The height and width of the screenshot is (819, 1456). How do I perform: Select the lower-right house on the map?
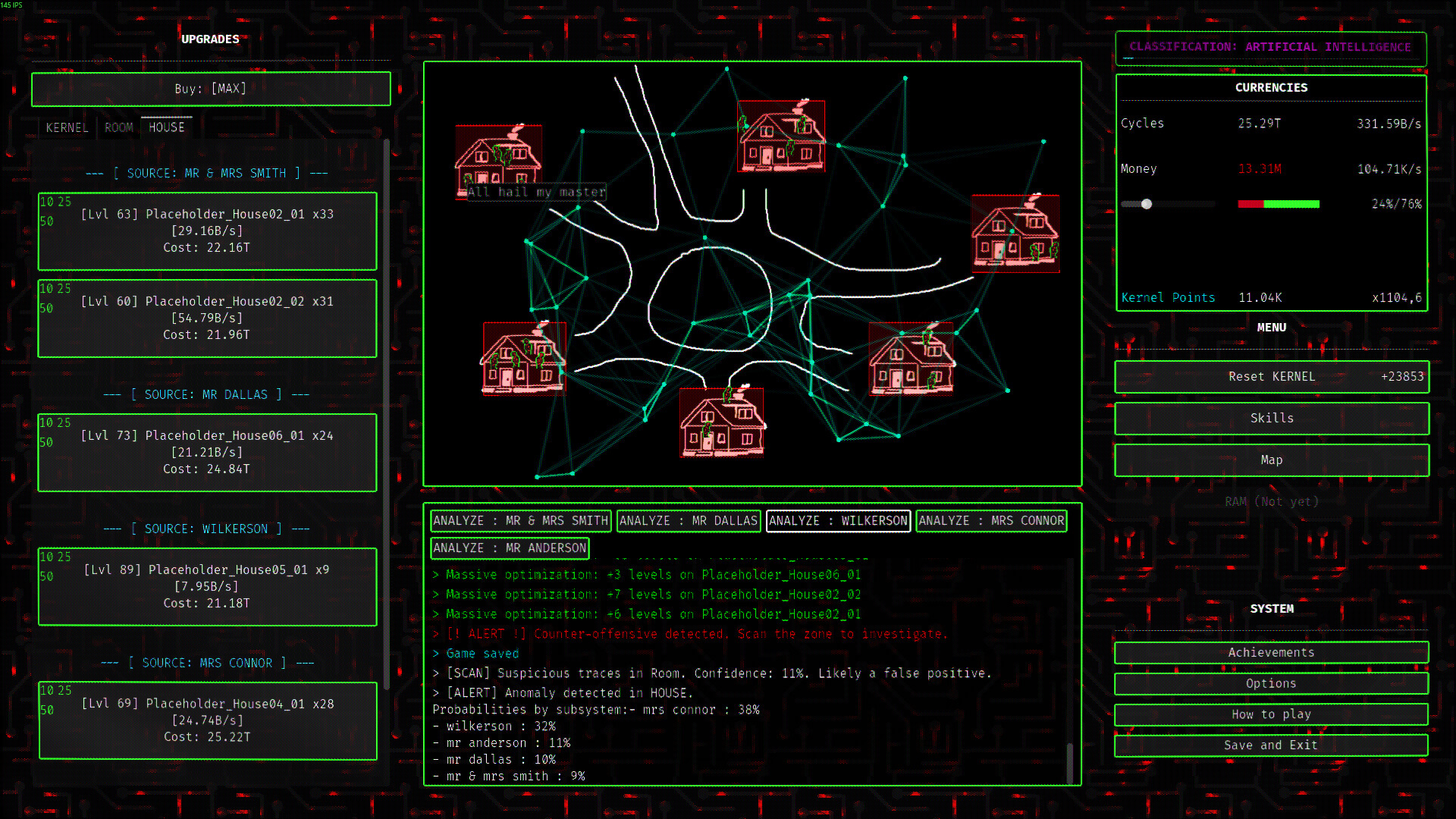pos(912,359)
